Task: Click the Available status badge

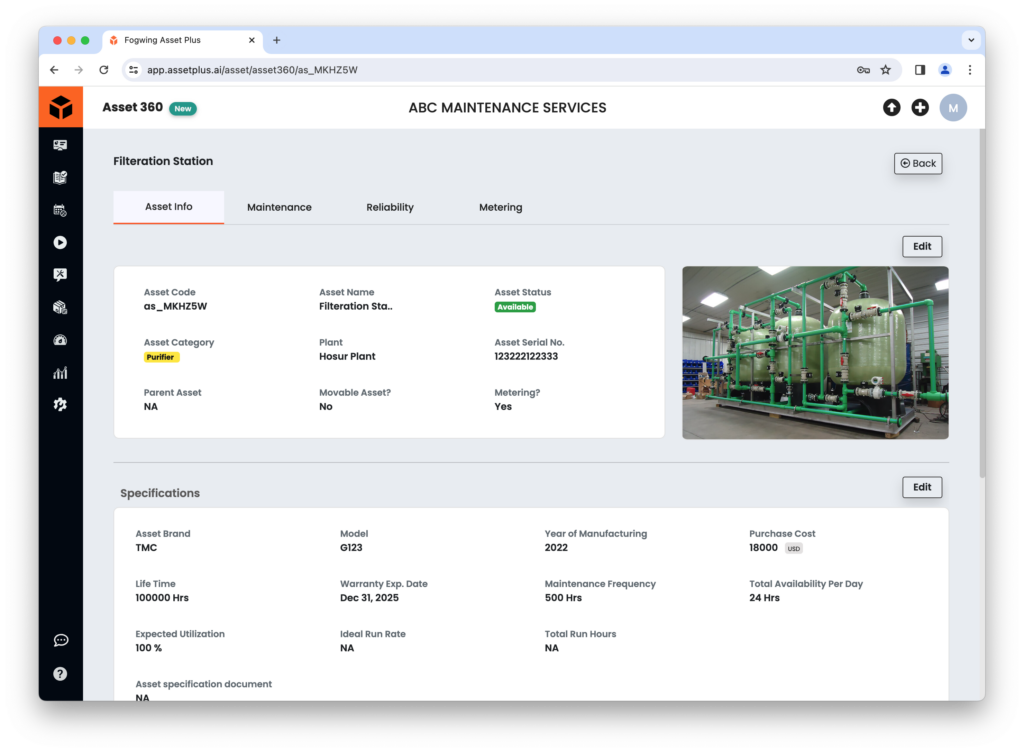Action: pyautogui.click(x=515, y=307)
